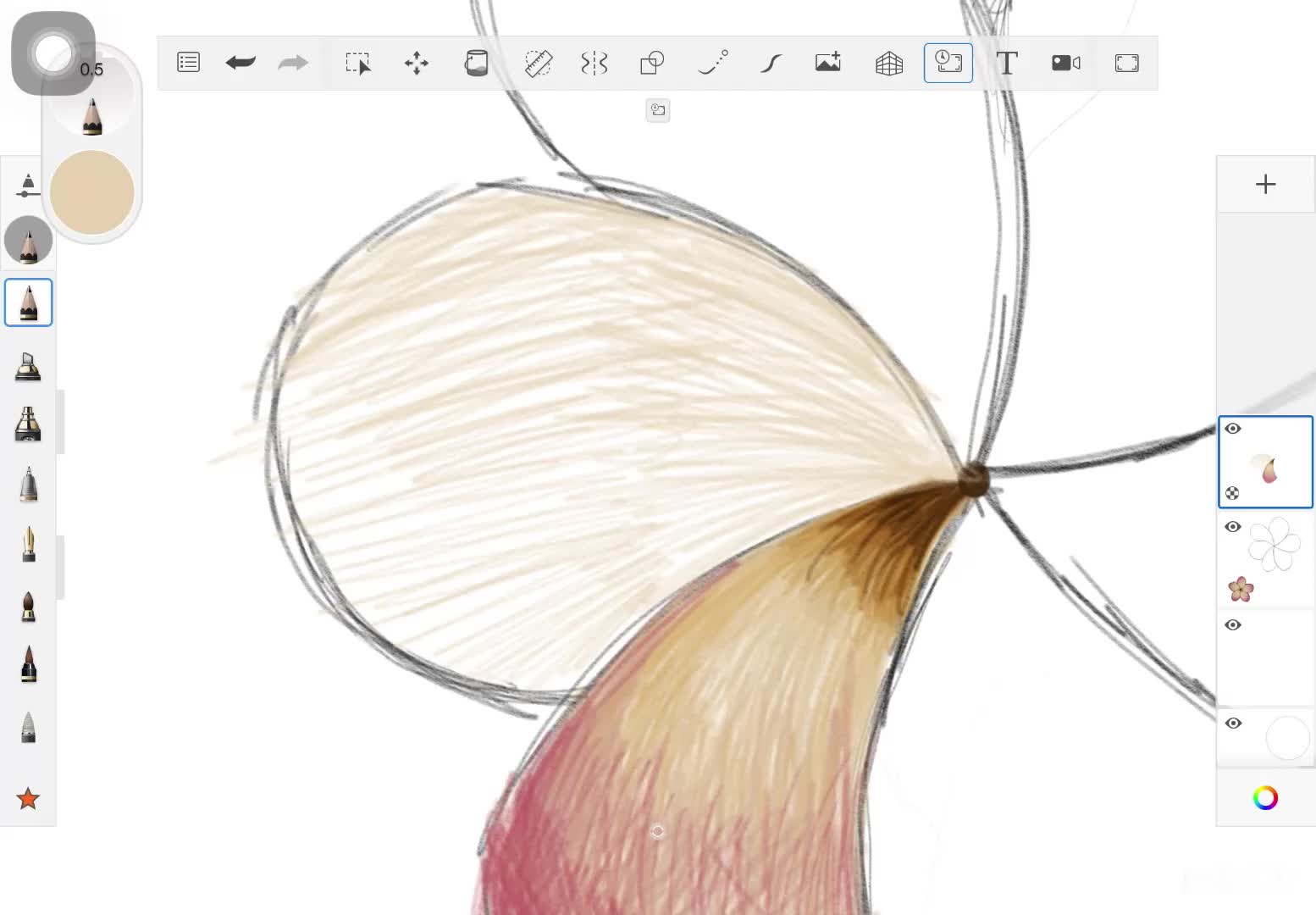Hide the active petal layer
1316x915 pixels.
point(1233,429)
